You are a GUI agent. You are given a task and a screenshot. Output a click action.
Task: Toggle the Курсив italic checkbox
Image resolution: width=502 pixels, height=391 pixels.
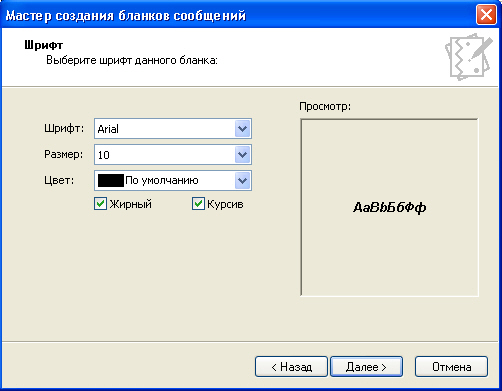coord(198,204)
